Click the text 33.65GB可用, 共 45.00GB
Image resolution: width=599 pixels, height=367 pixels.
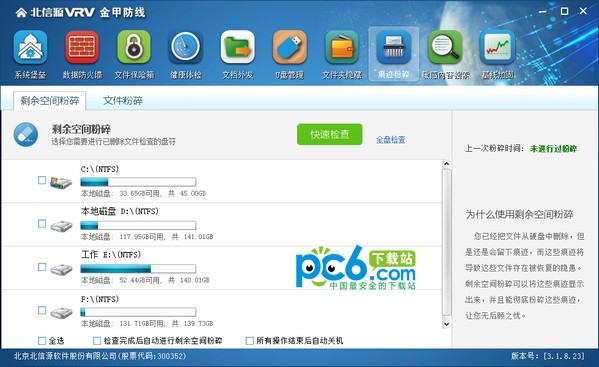pos(163,194)
